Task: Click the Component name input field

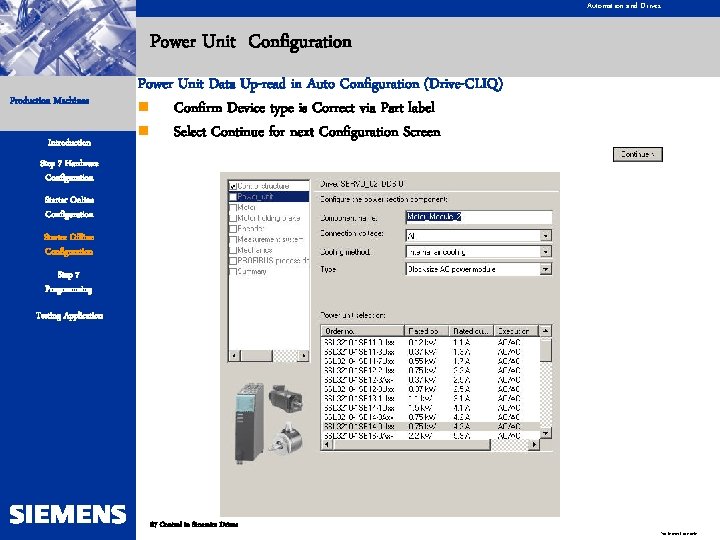Action: tap(478, 217)
